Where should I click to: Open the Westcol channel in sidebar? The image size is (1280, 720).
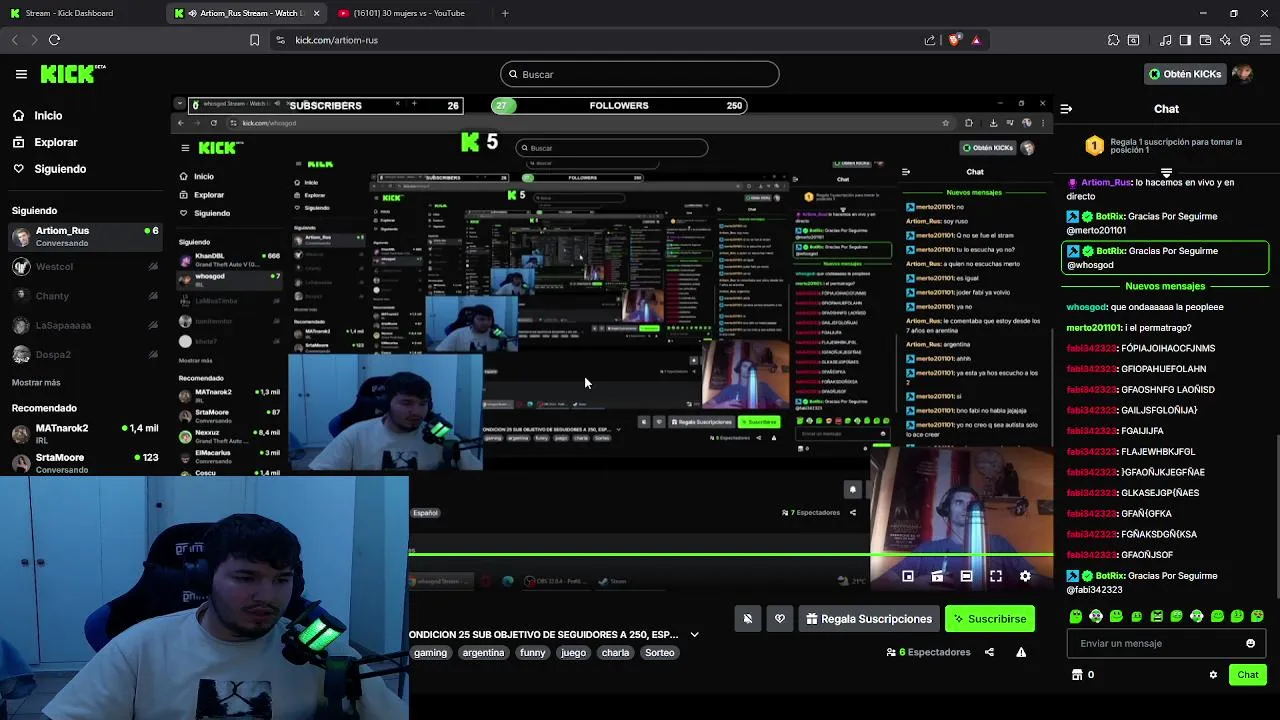pos(85,267)
